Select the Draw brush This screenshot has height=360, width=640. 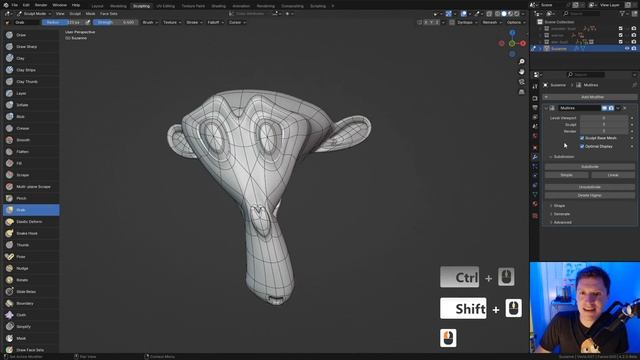(x=31, y=35)
